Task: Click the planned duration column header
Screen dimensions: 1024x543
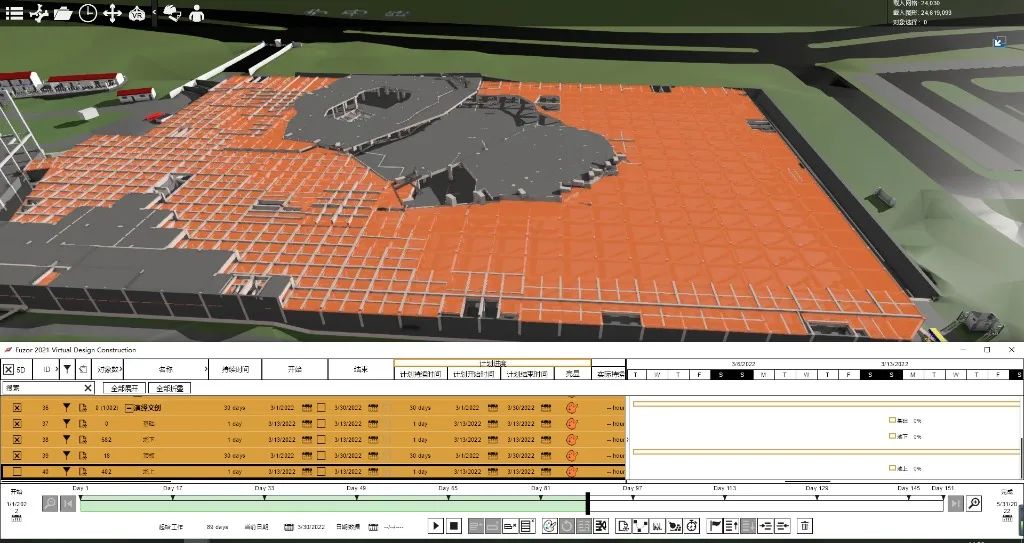Action: [x=420, y=374]
